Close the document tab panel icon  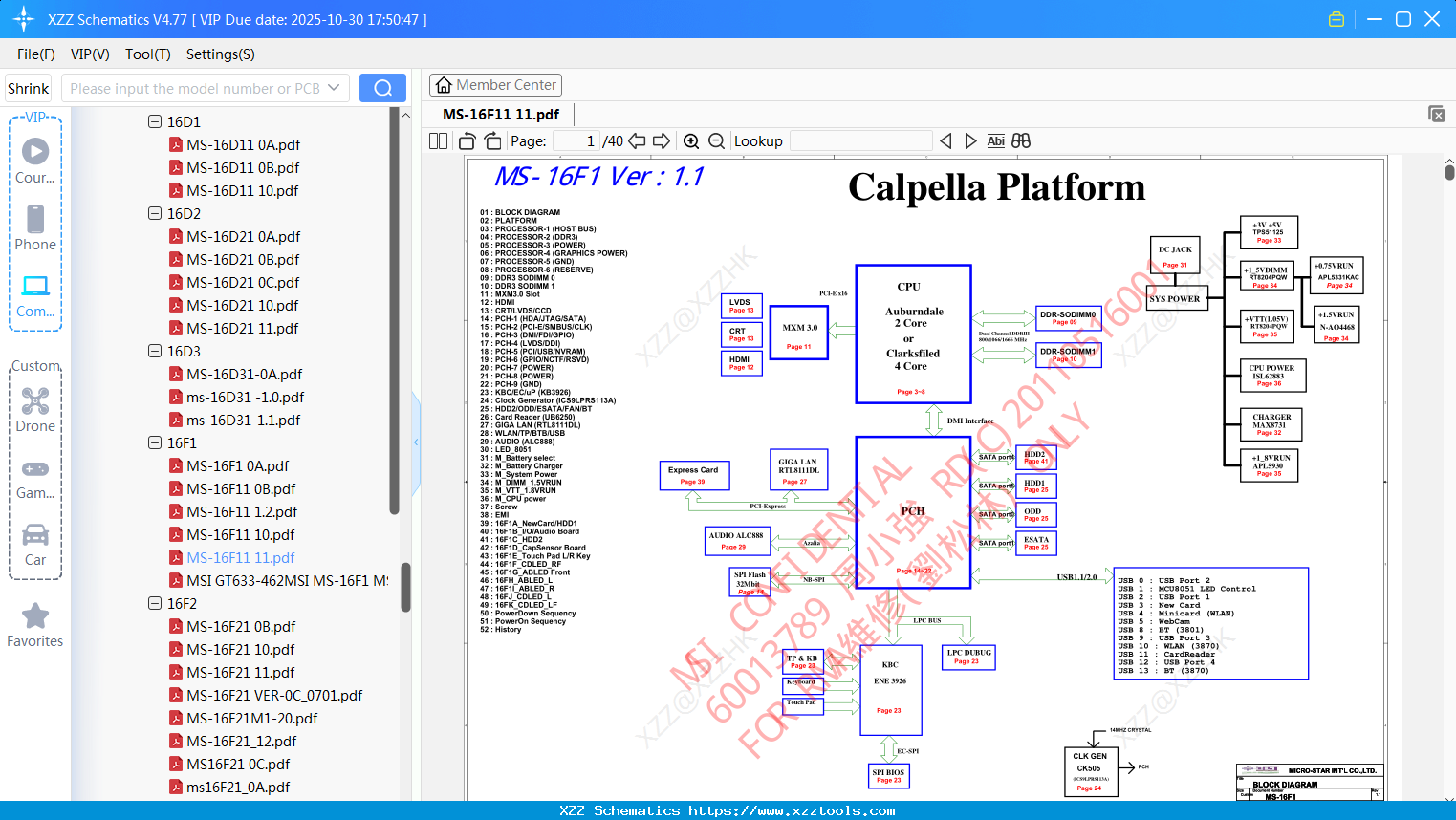click(1437, 114)
